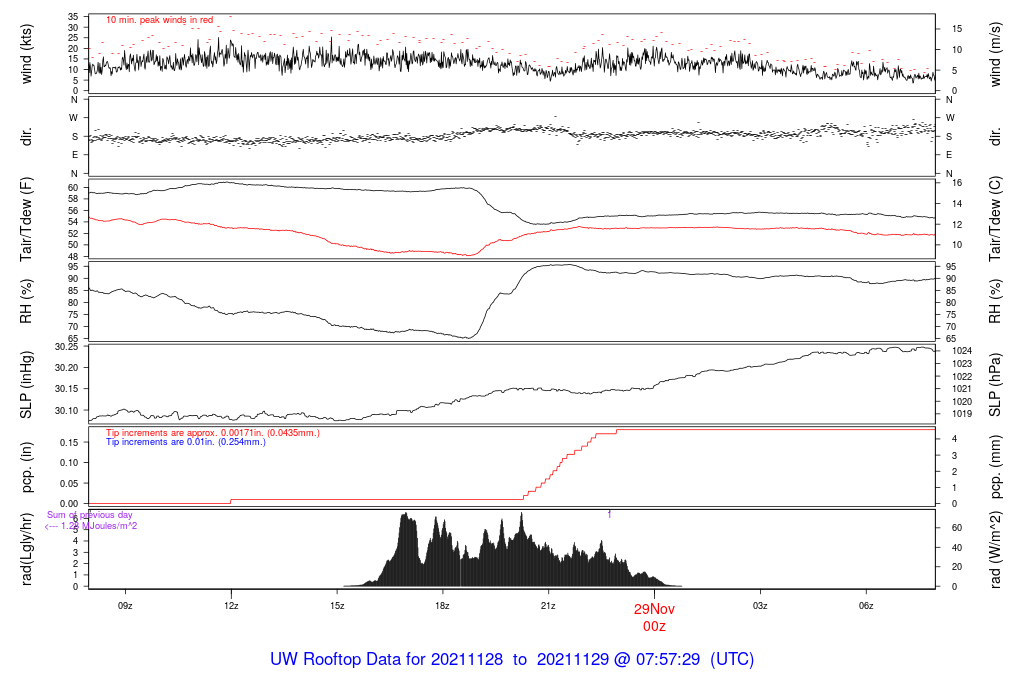Select the "18z" time tick label
The width and height of the screenshot is (1024, 700).
(x=443, y=606)
